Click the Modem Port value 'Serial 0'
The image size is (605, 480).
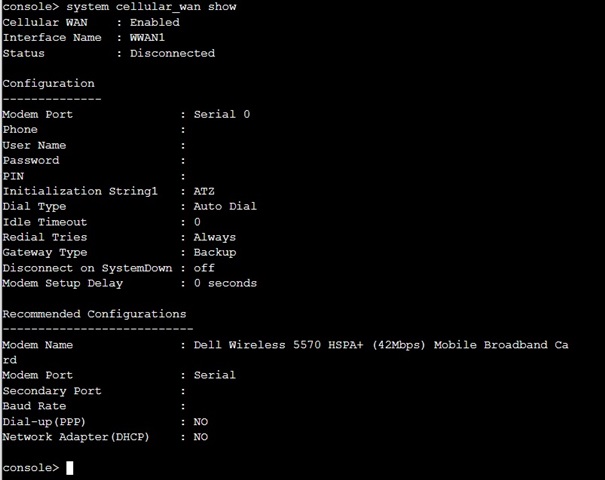tap(222, 114)
